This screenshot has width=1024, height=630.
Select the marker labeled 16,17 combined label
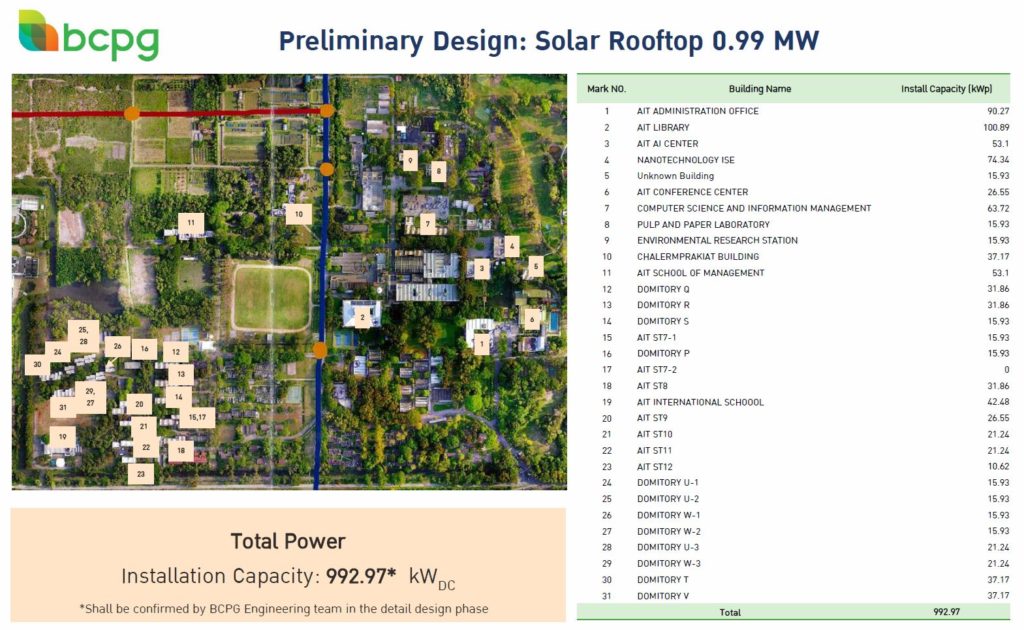pyautogui.click(x=196, y=417)
